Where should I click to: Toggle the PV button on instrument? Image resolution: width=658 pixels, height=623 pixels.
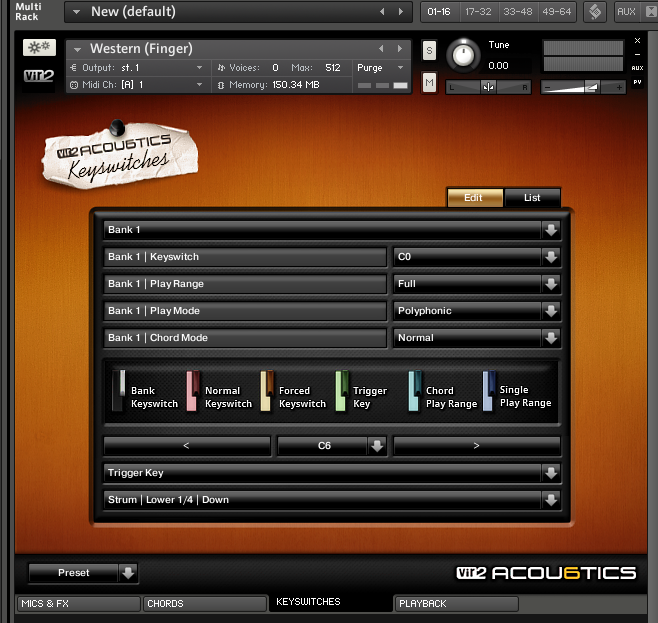(637, 82)
